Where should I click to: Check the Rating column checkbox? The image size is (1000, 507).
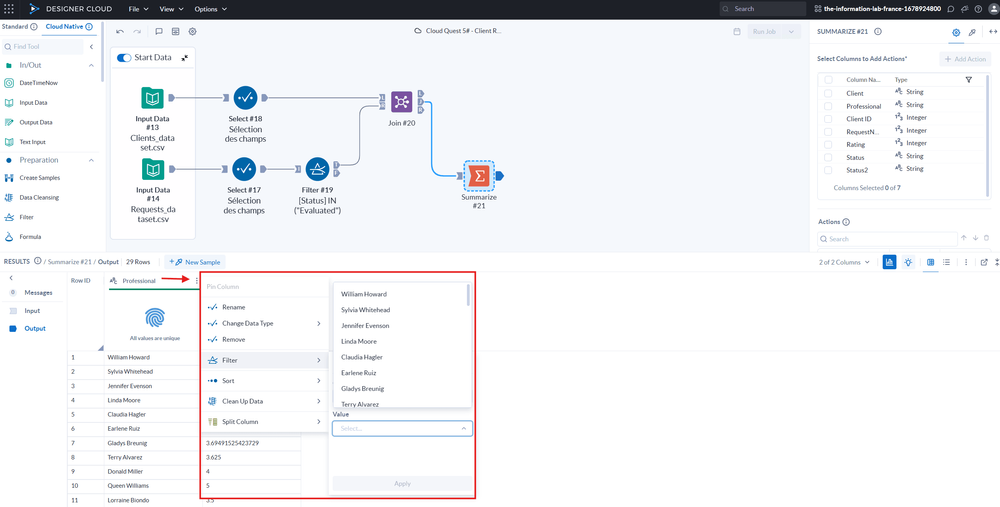click(828, 144)
